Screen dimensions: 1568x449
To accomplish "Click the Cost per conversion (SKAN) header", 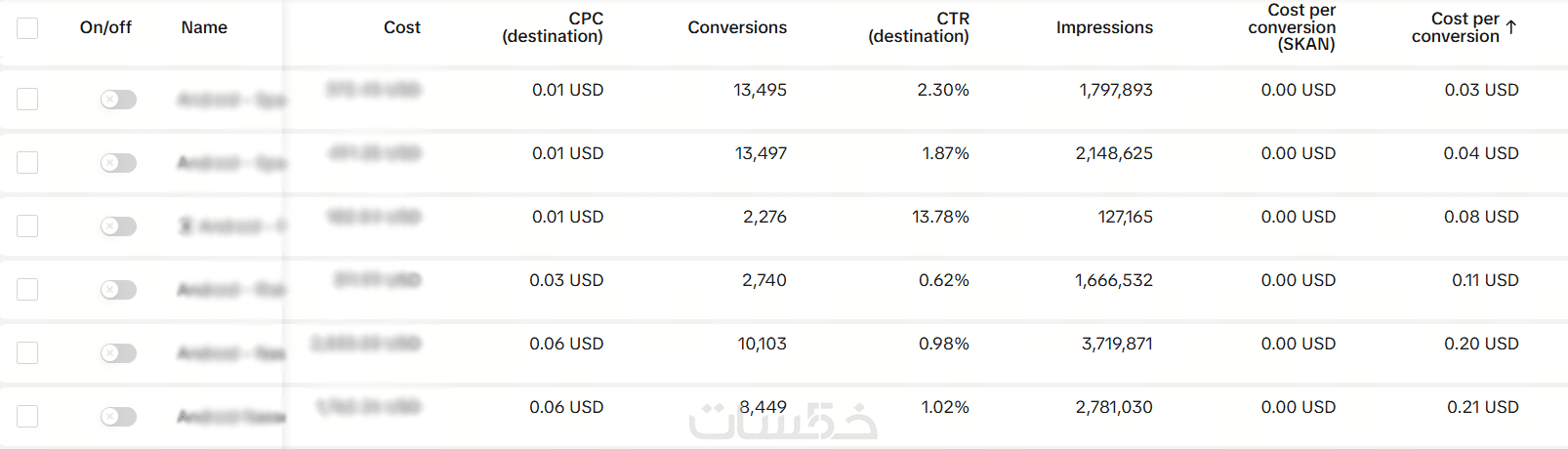I will tap(1292, 27).
